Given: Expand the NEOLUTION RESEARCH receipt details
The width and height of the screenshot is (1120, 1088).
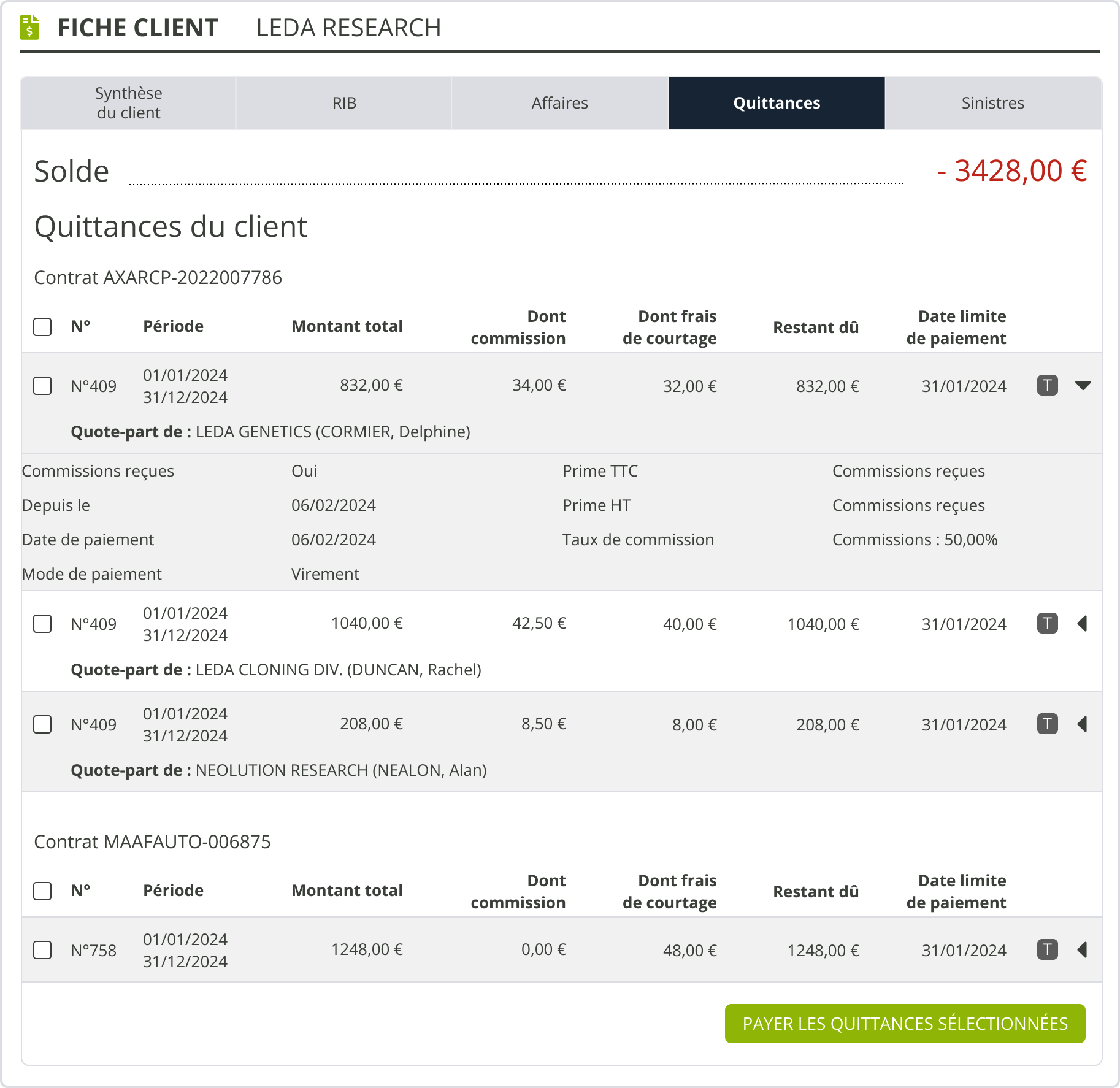Looking at the screenshot, I should click(1083, 724).
